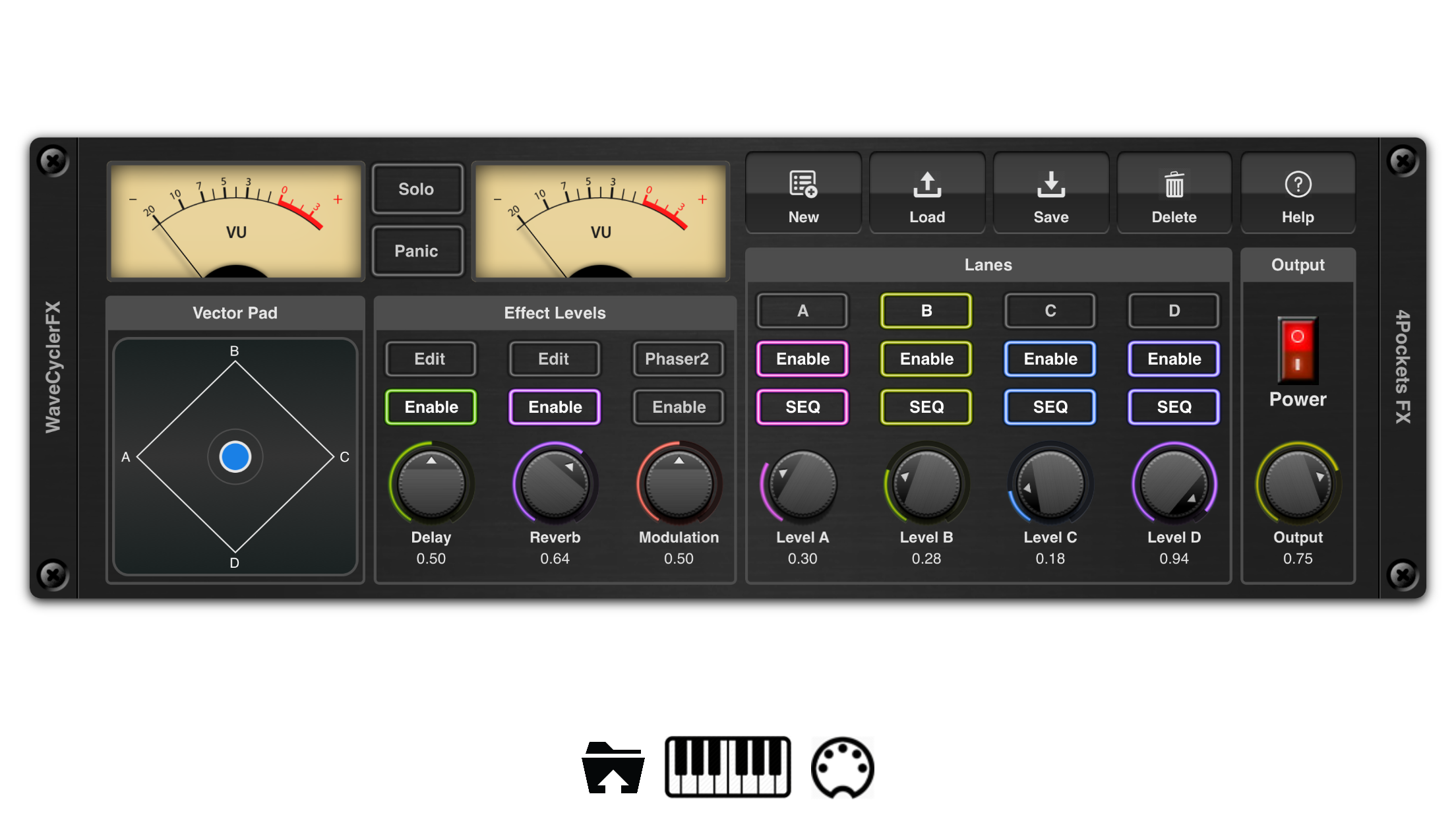This screenshot has width=1456, height=819.
Task: Click the Delete trash icon
Action: point(1174,185)
